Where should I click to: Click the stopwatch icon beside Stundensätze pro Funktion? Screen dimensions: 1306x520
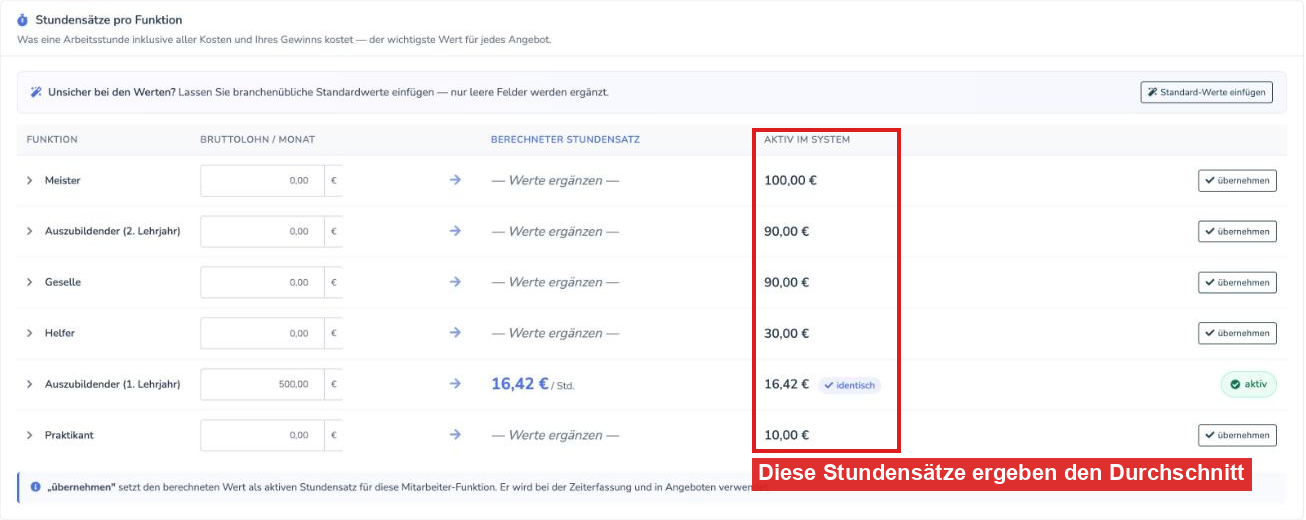pos(23,20)
